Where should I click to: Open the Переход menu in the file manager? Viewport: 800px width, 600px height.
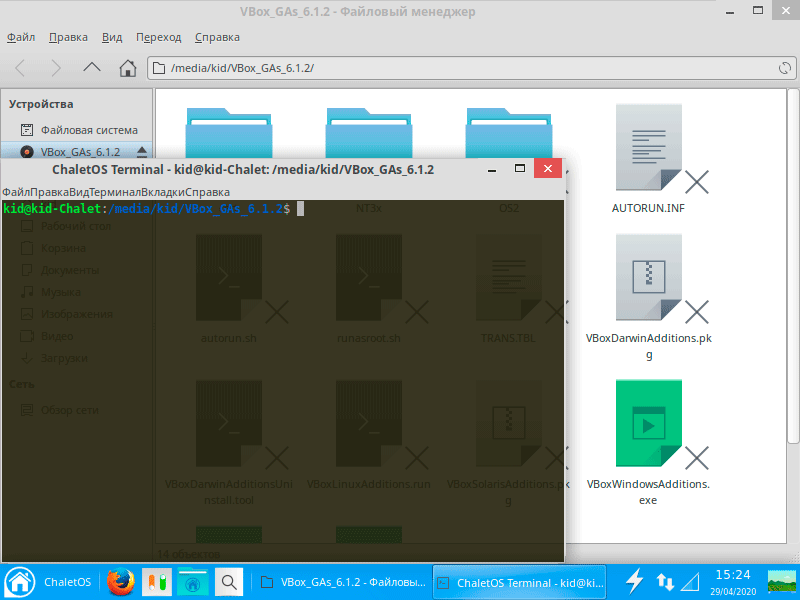tap(159, 37)
